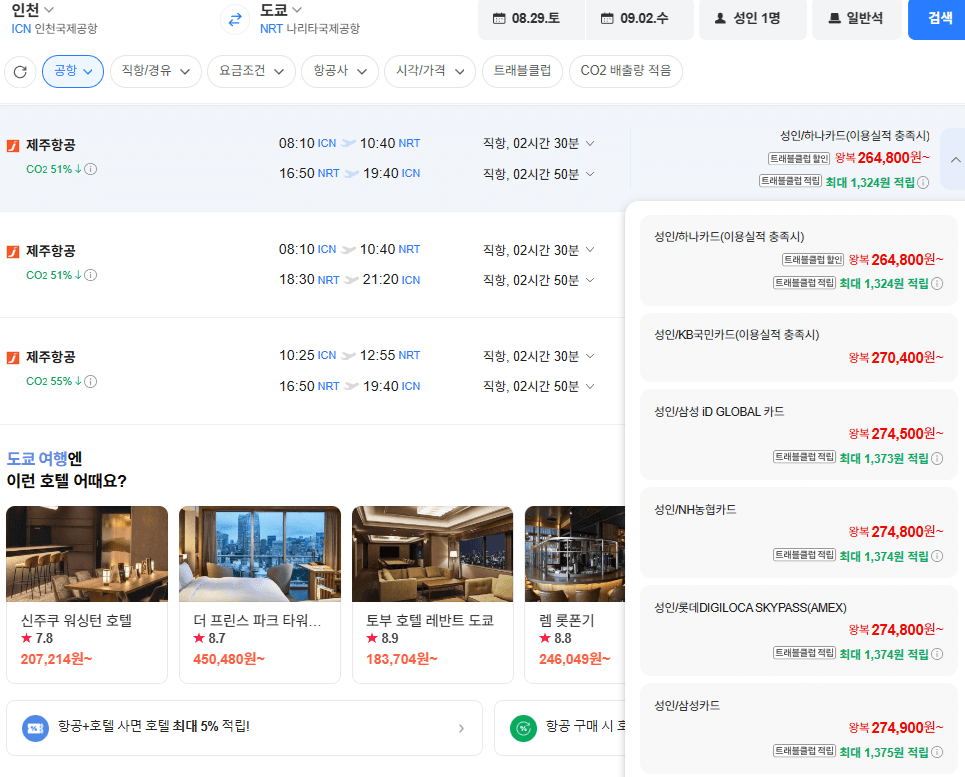This screenshot has height=777, width=965.
Task: Change return date 09.02.수
Action: pyautogui.click(x=639, y=19)
